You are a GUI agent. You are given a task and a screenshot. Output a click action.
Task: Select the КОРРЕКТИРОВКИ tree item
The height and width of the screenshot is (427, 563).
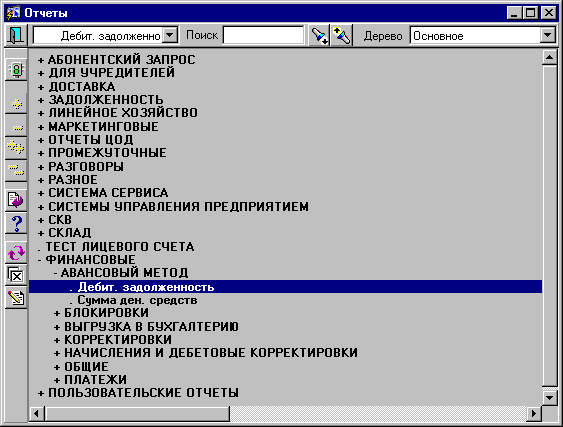(x=118, y=340)
